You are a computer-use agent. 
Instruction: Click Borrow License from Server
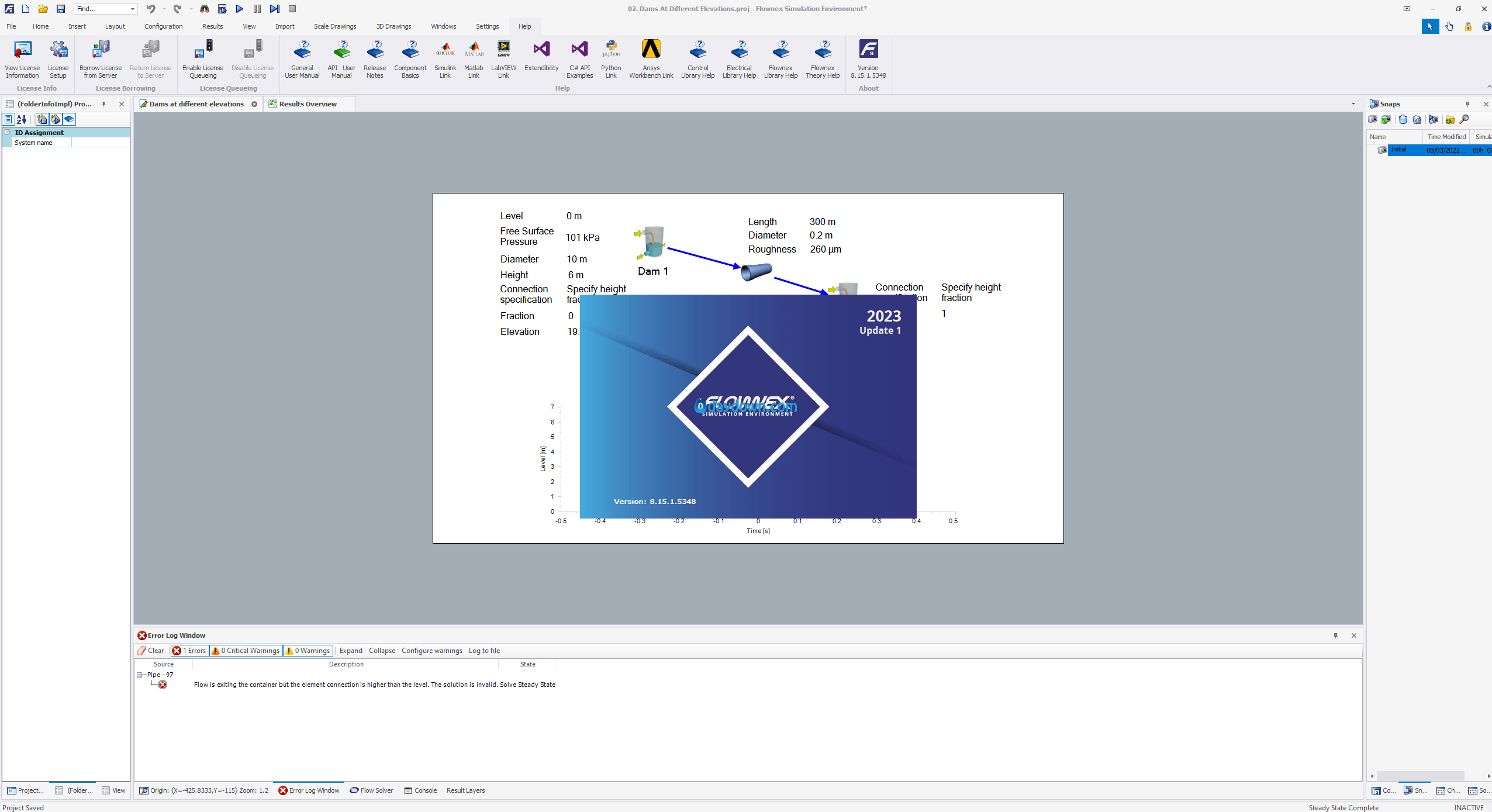101,59
